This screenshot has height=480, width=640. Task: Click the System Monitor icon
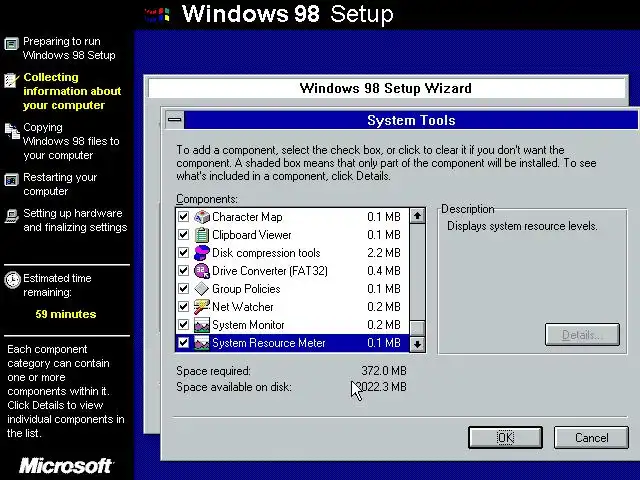pos(202,325)
